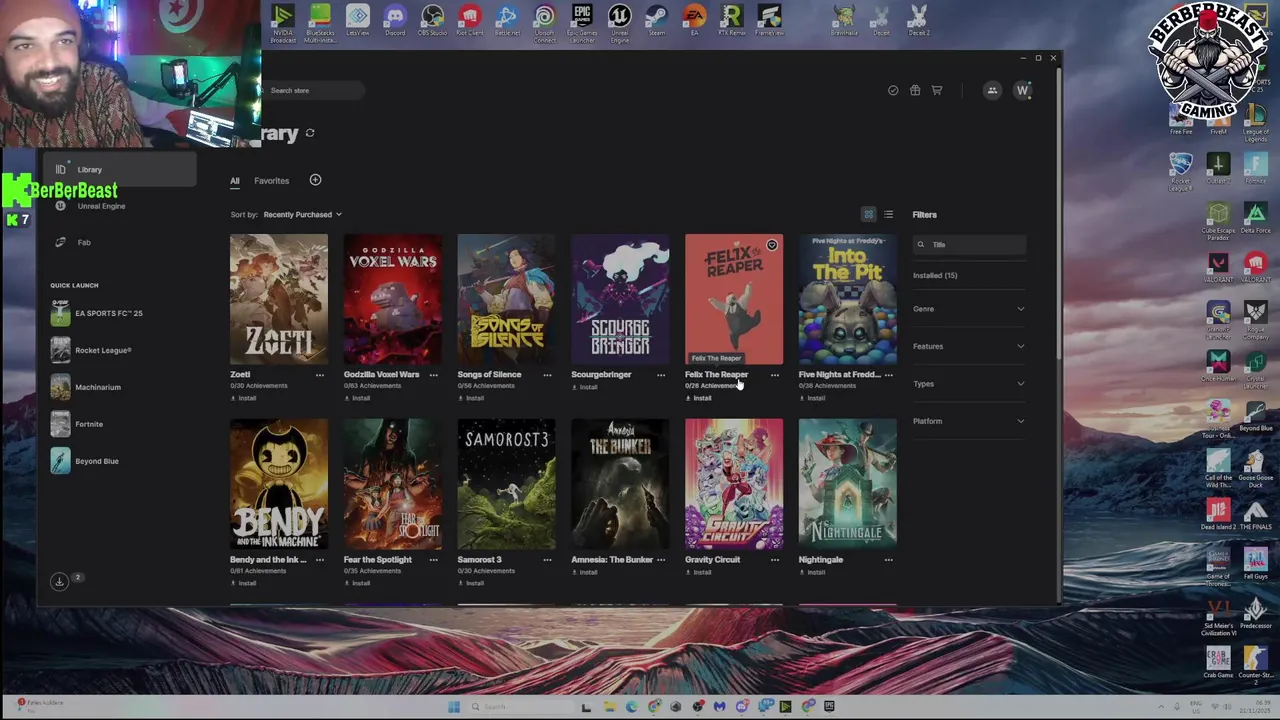1280x720 pixels.
Task: Open the NVIDIA Broadcast desktop icon
Action: coord(283,23)
